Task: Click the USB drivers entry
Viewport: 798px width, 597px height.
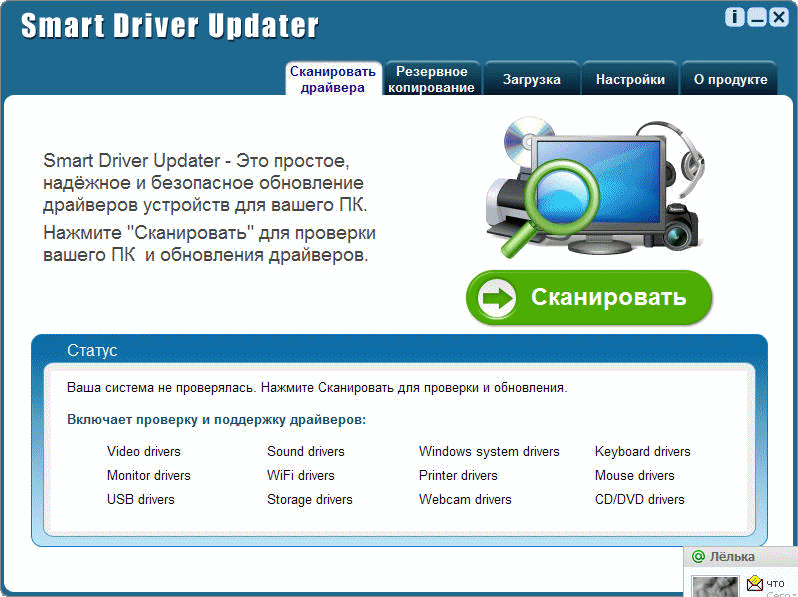Action: [x=140, y=499]
